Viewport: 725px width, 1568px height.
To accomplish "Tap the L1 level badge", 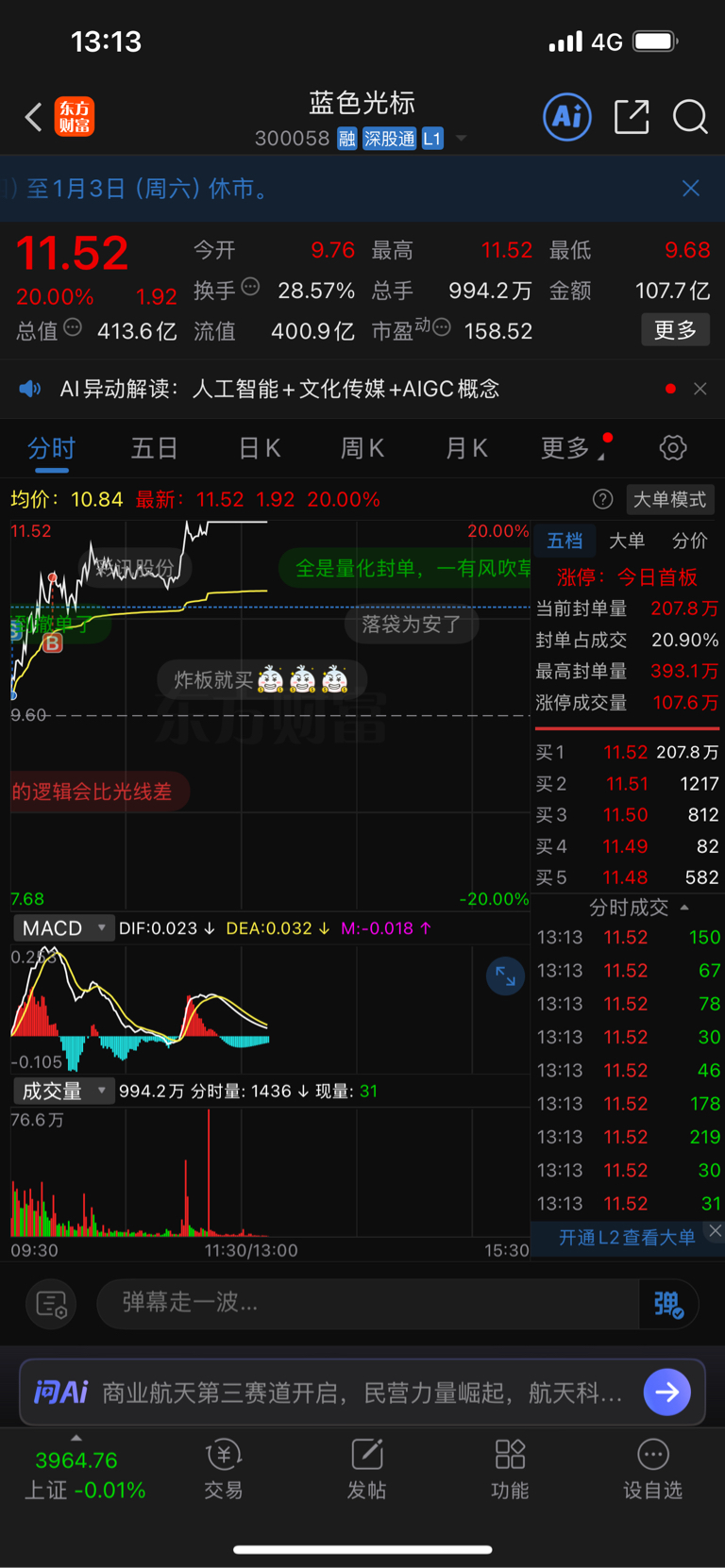I will [x=431, y=139].
